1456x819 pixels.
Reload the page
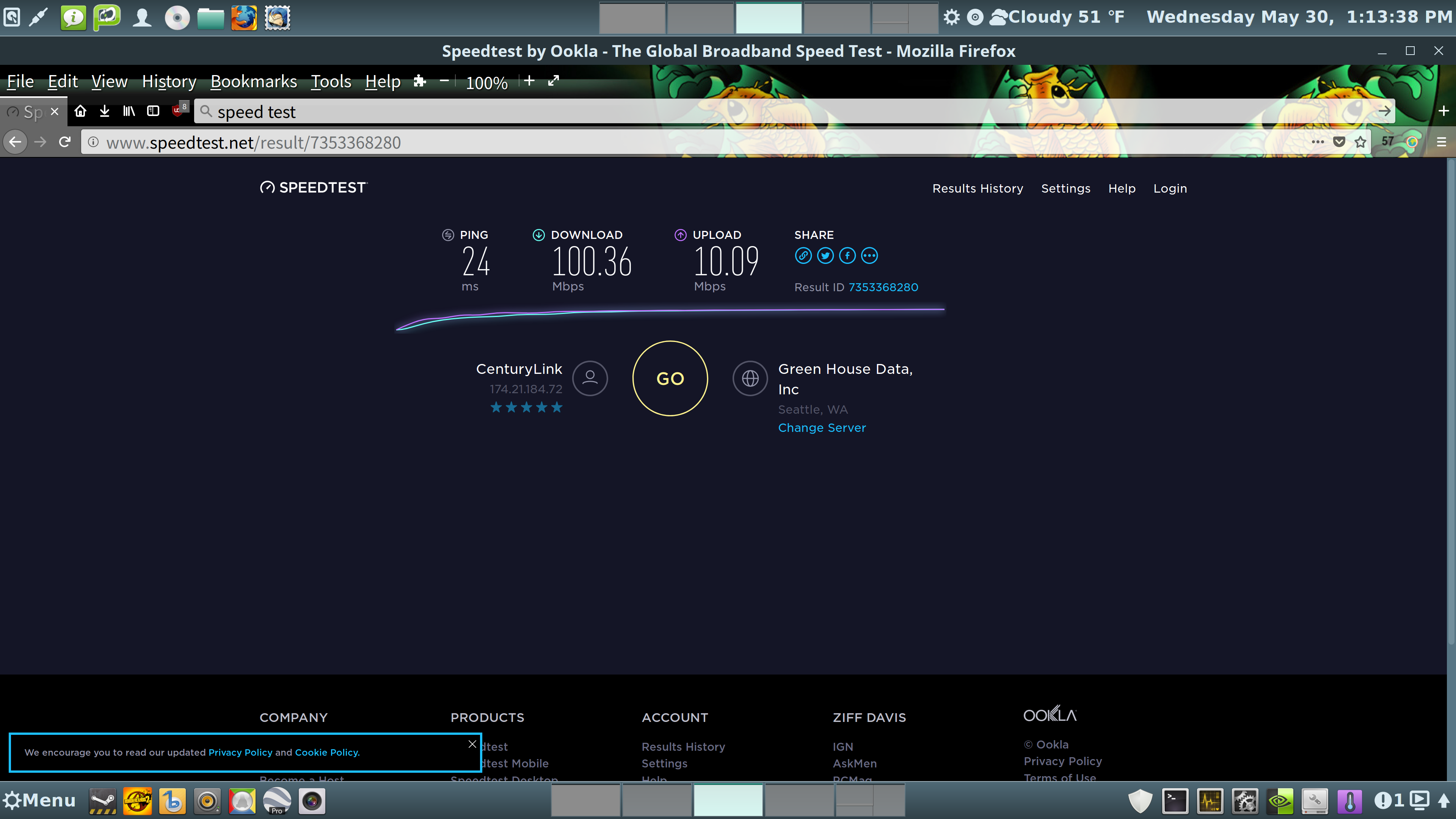click(x=65, y=142)
